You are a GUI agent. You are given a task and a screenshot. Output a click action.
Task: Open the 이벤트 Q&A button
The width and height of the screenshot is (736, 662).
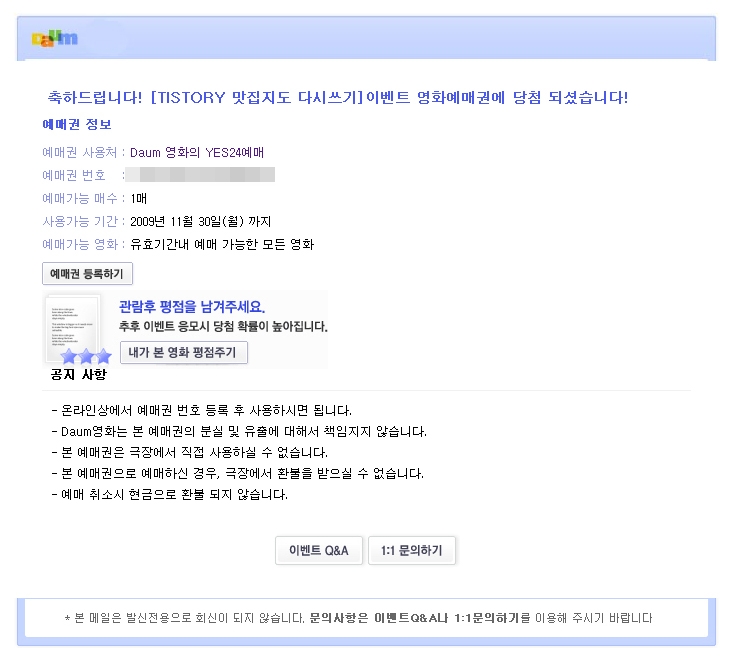(x=319, y=550)
